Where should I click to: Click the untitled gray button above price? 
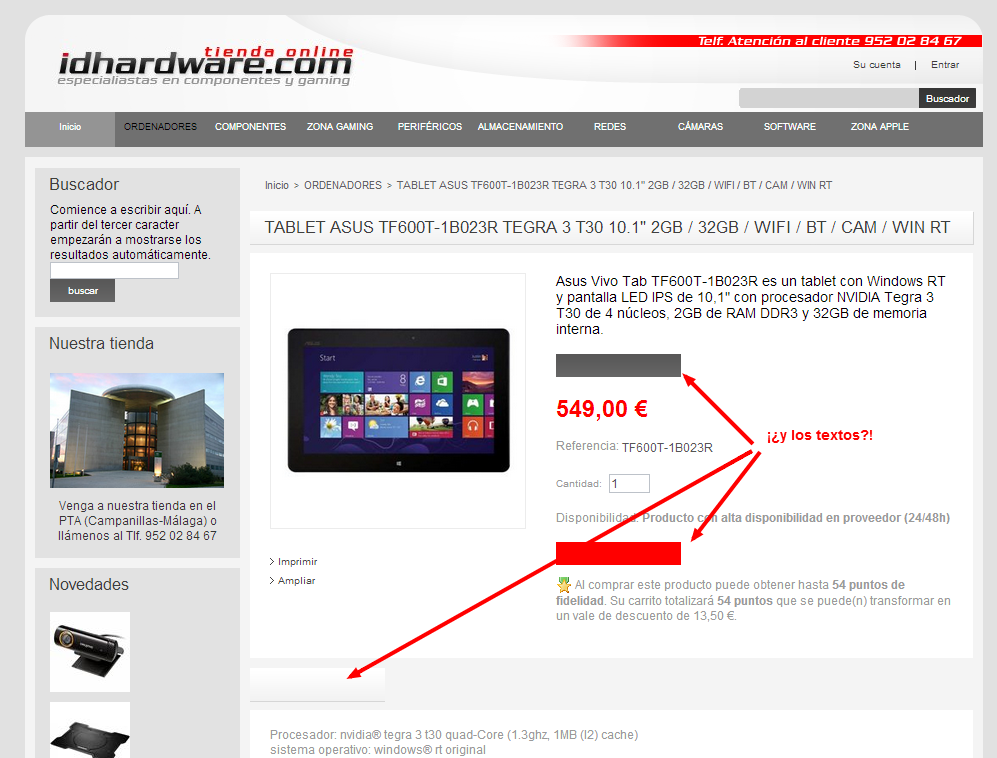click(x=618, y=366)
